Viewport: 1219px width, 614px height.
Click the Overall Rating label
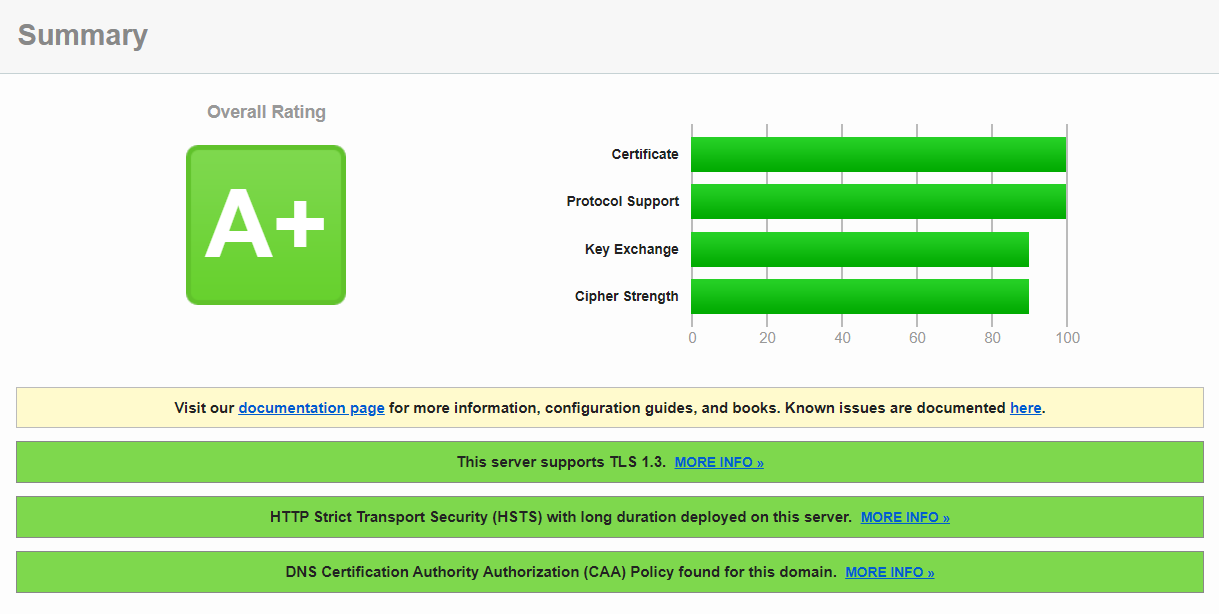point(266,112)
